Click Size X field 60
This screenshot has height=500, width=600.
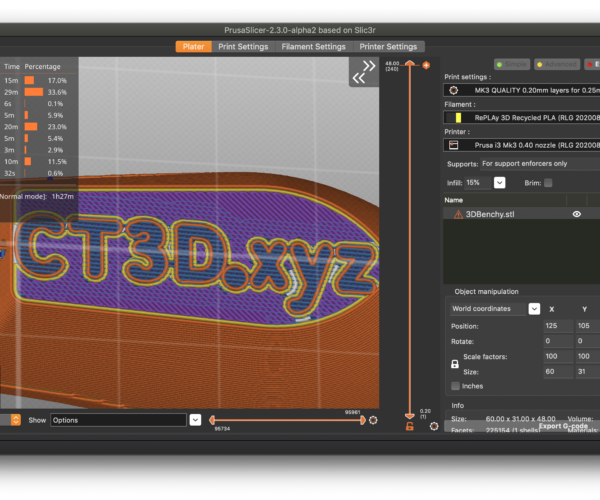pos(558,372)
